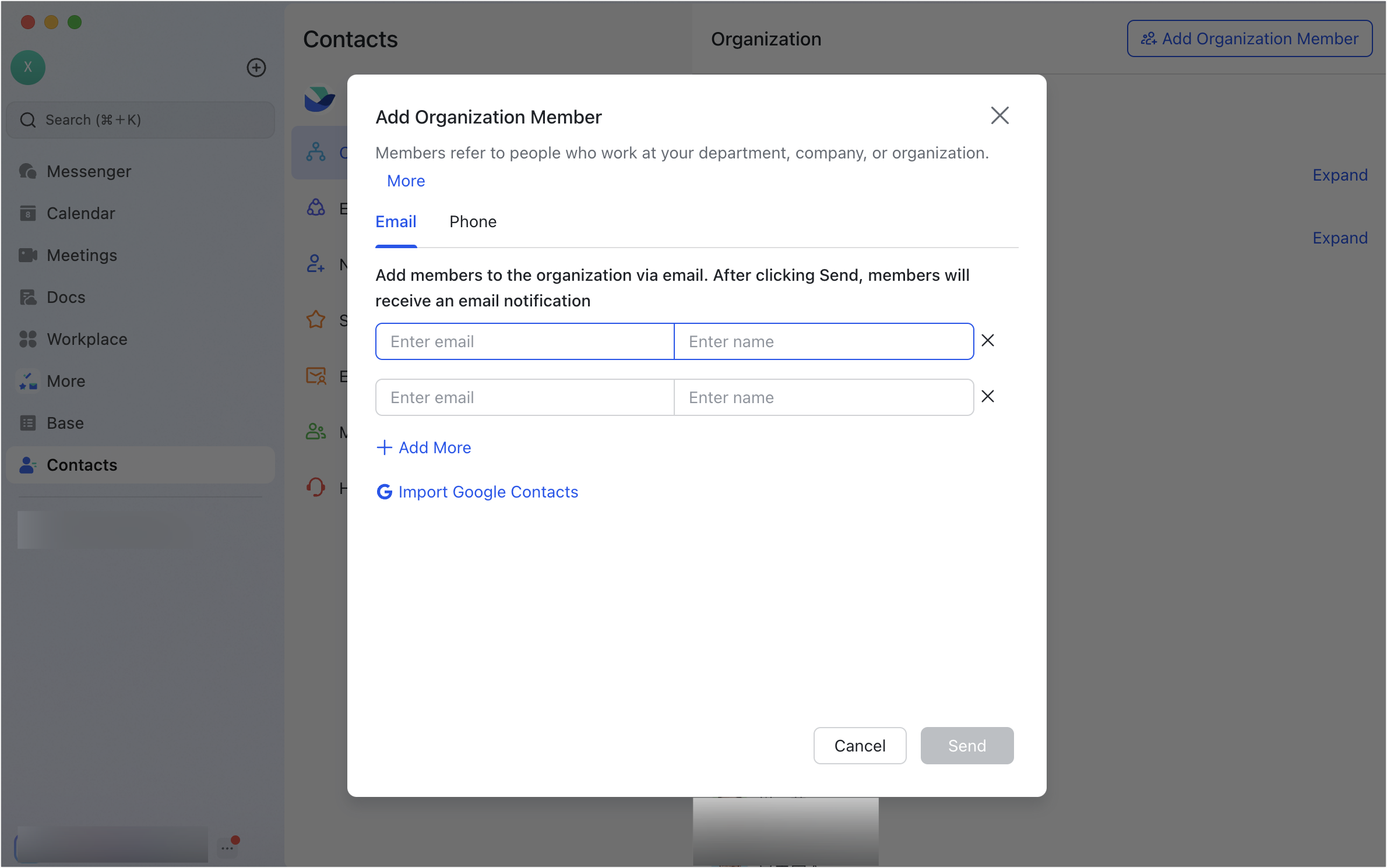Click the first Enter email input field
The height and width of the screenshot is (868, 1387).
(523, 341)
